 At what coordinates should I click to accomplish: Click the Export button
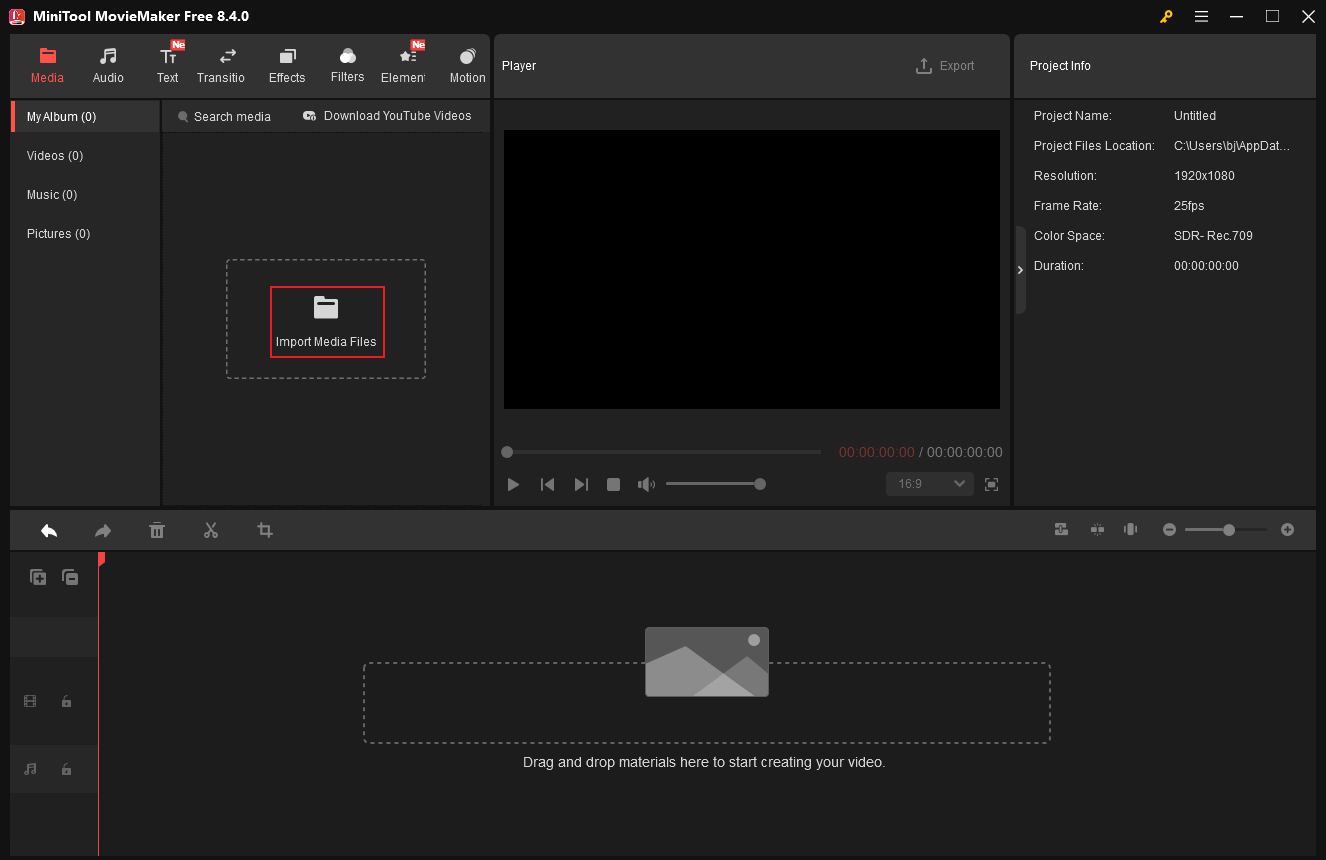[945, 65]
